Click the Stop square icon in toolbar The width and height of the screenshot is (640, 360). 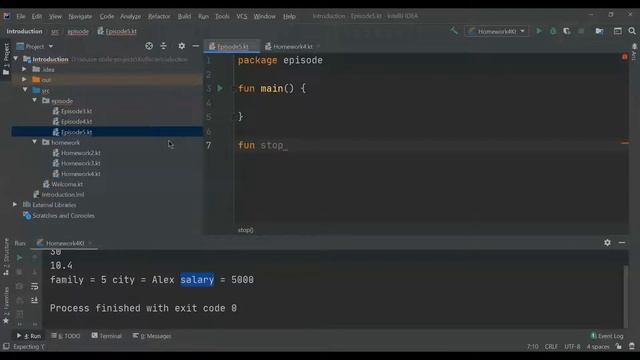[581, 31]
